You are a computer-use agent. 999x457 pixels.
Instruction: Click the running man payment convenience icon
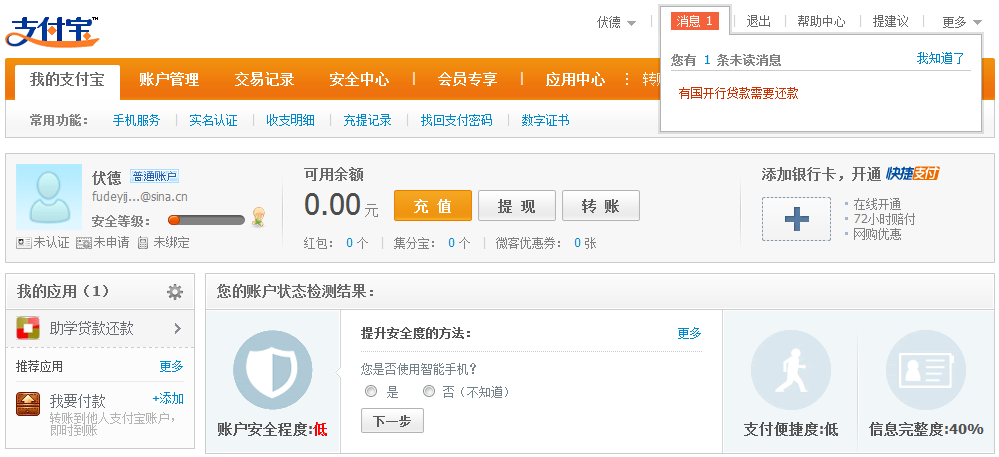(790, 370)
